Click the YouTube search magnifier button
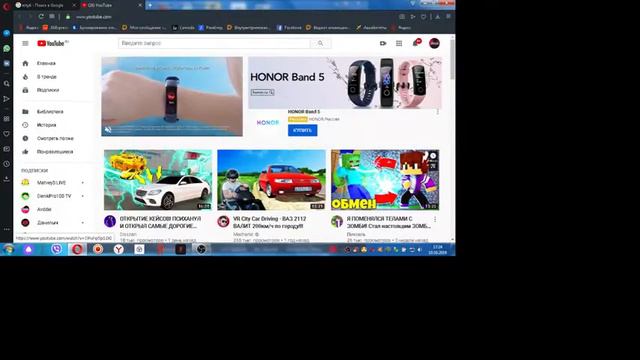The height and width of the screenshot is (360, 640). click(320, 43)
